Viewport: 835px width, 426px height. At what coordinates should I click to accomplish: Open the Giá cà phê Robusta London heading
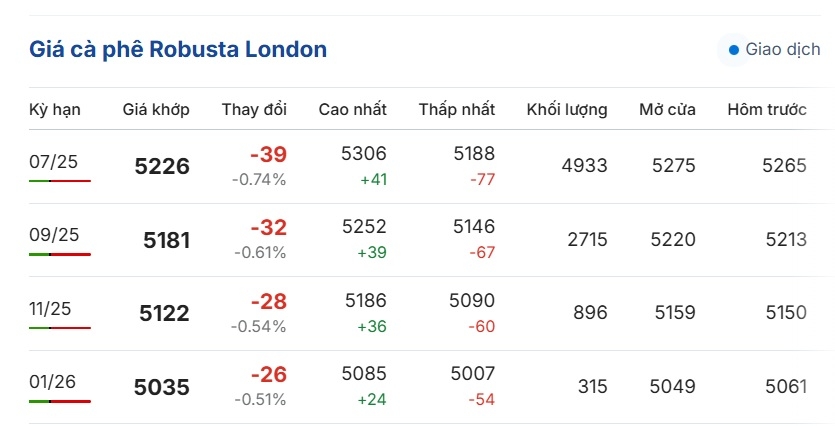click(x=178, y=49)
